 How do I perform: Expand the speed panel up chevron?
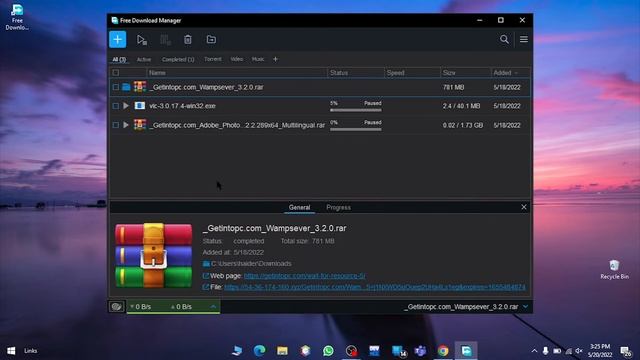(213, 307)
